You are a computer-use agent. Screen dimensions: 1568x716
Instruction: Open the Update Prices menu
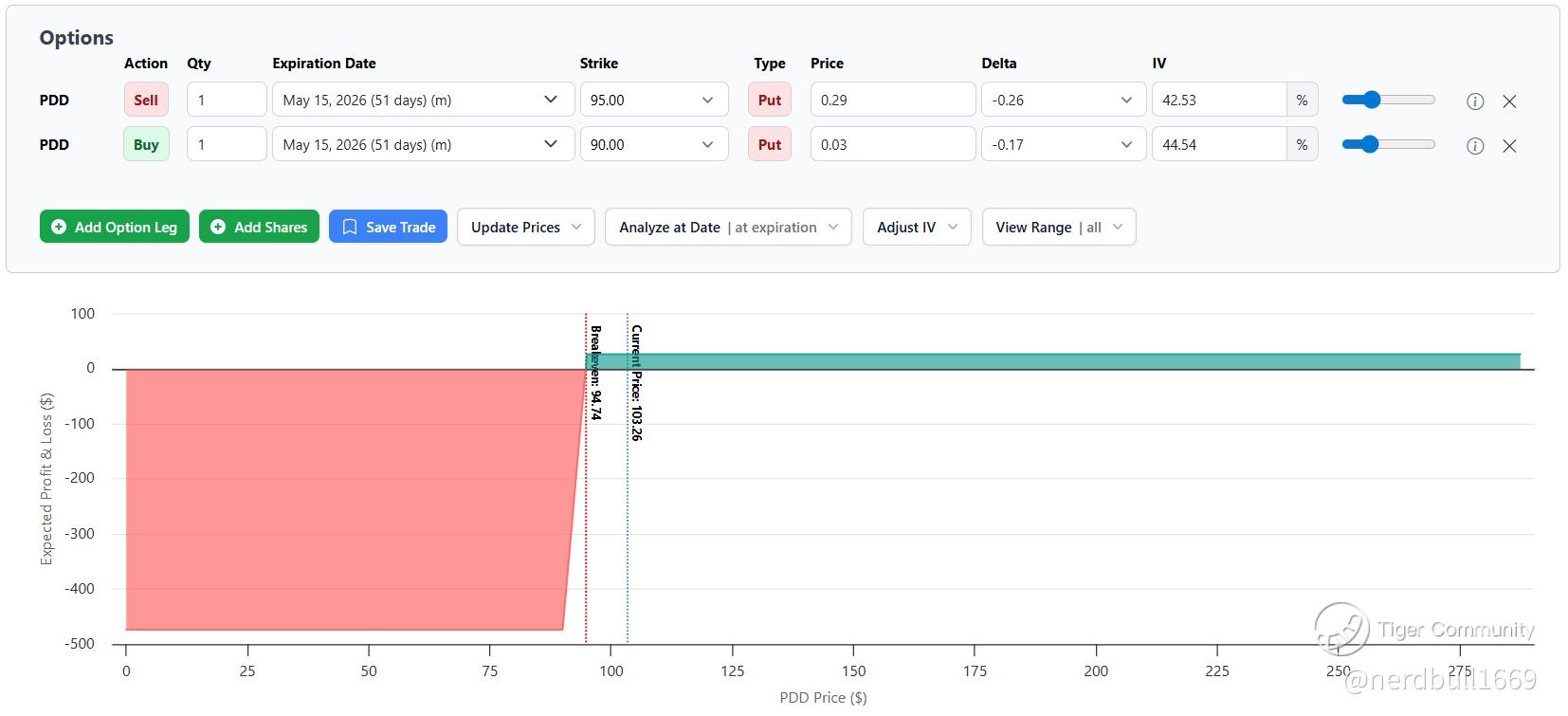pyautogui.click(x=525, y=228)
